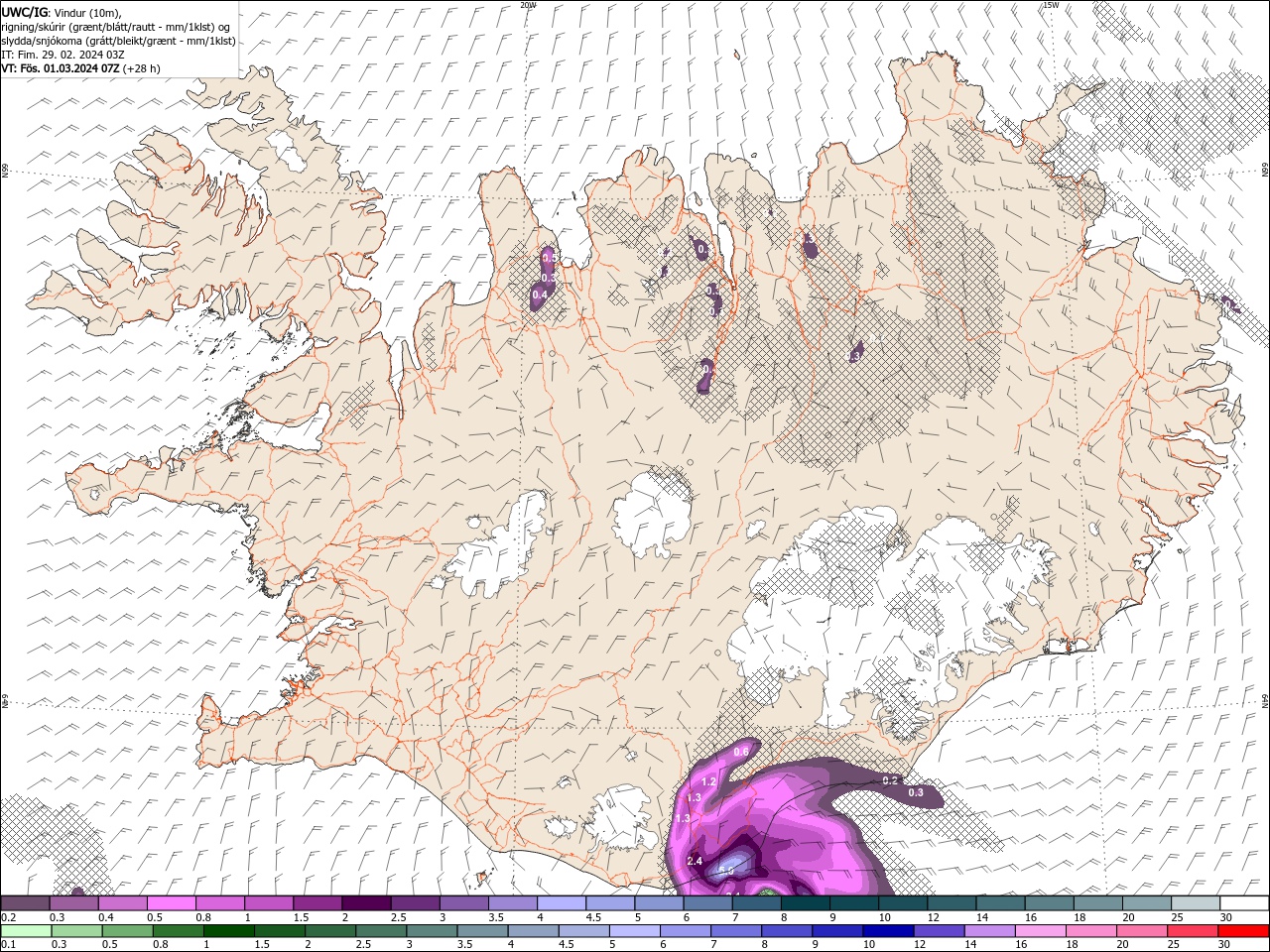Screen dimensions: 1270x952
Task: Pick the palest green bottom-row swatch from 0.1 to 0.3
Action: coord(26,931)
